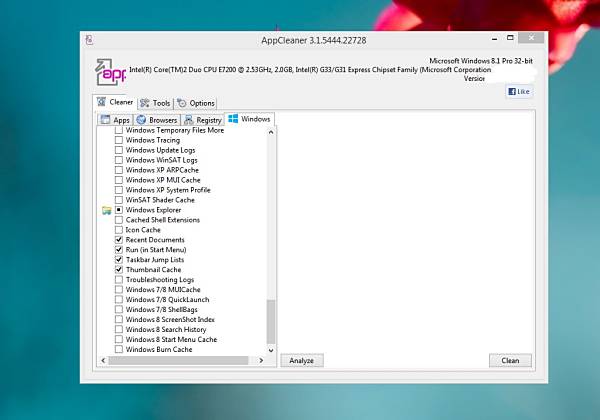
Task: Click the Windows Explorer folder icon
Action: [107, 210]
